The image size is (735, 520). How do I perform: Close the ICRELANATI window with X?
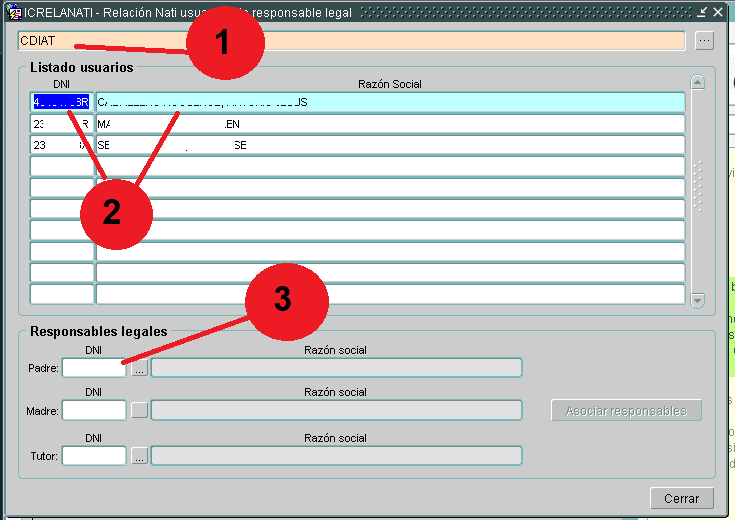(718, 12)
